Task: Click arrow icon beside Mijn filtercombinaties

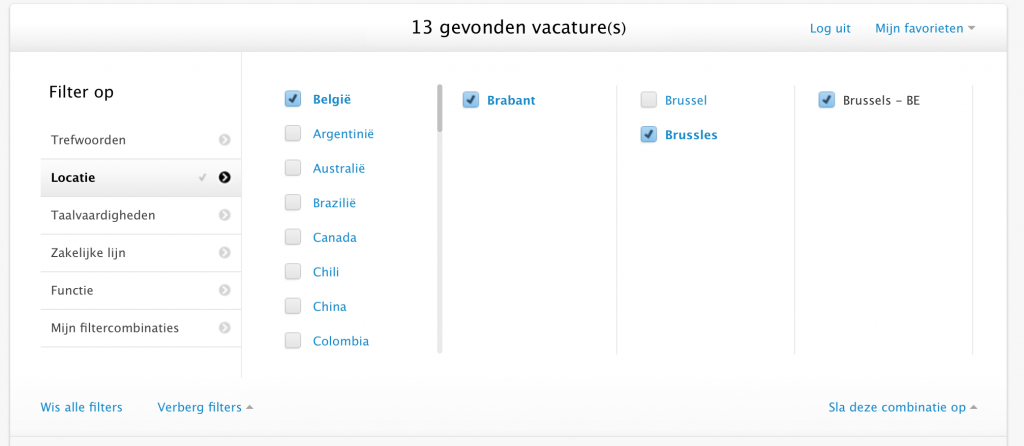Action: tap(225, 328)
